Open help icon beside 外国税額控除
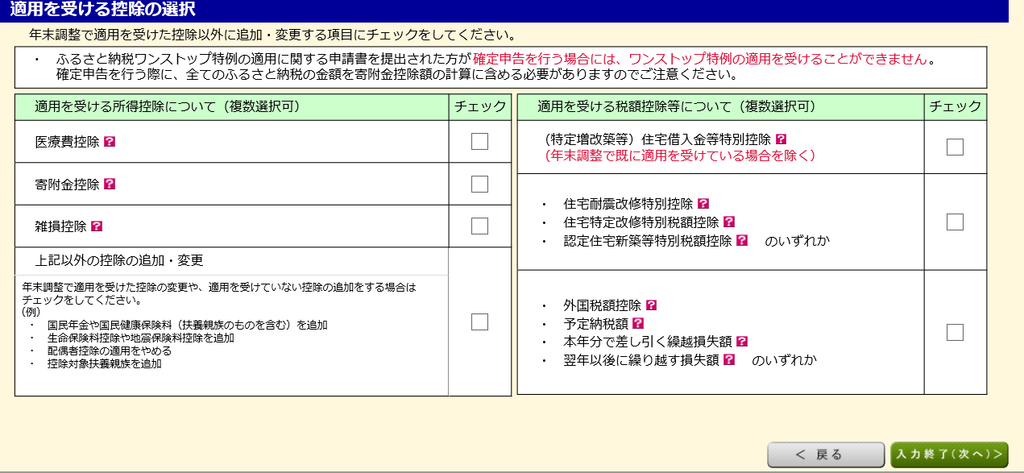 click(651, 305)
